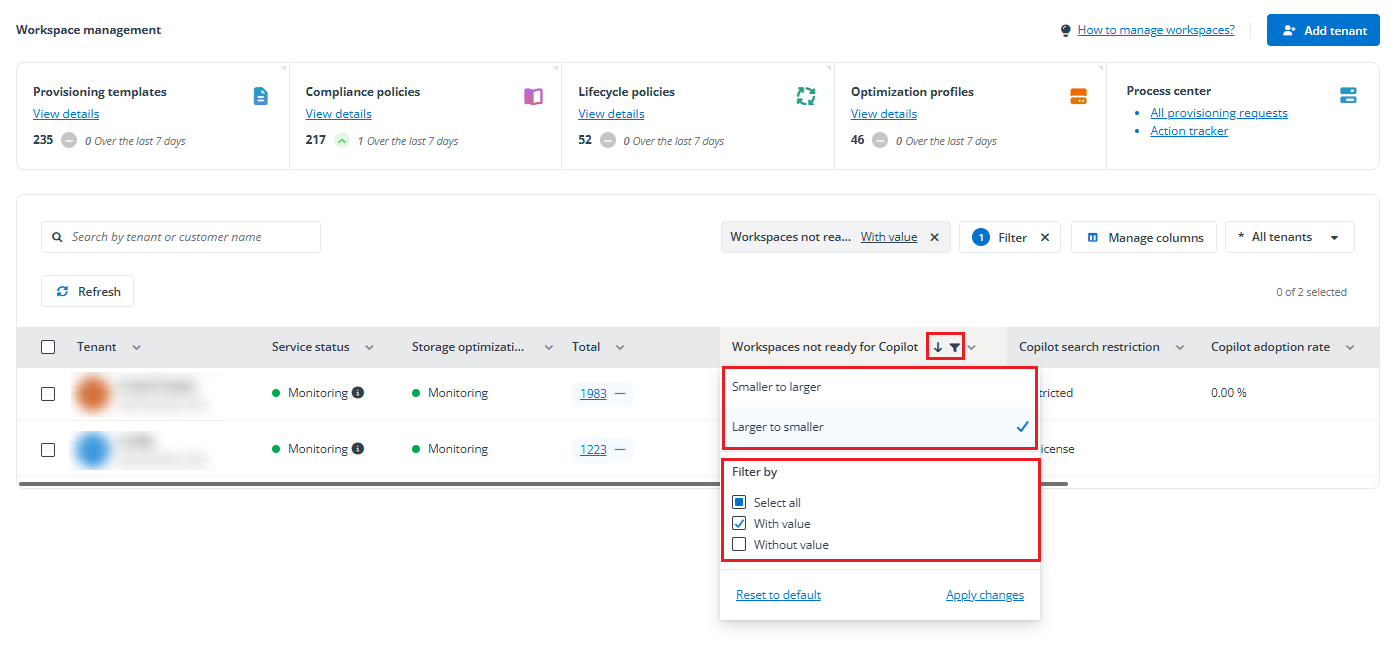Click grey trend indicator under Provisioning templates
The image size is (1398, 650).
[69, 140]
